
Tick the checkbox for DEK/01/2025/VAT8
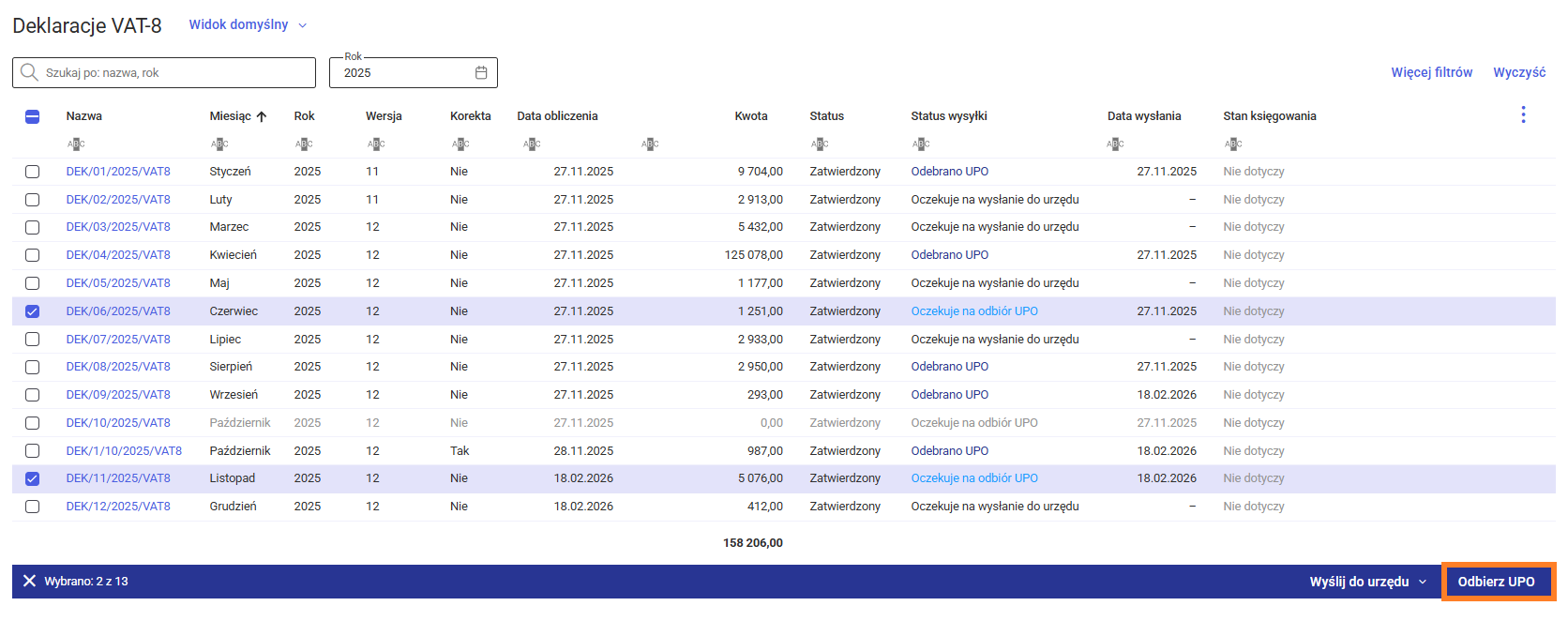pyautogui.click(x=33, y=172)
